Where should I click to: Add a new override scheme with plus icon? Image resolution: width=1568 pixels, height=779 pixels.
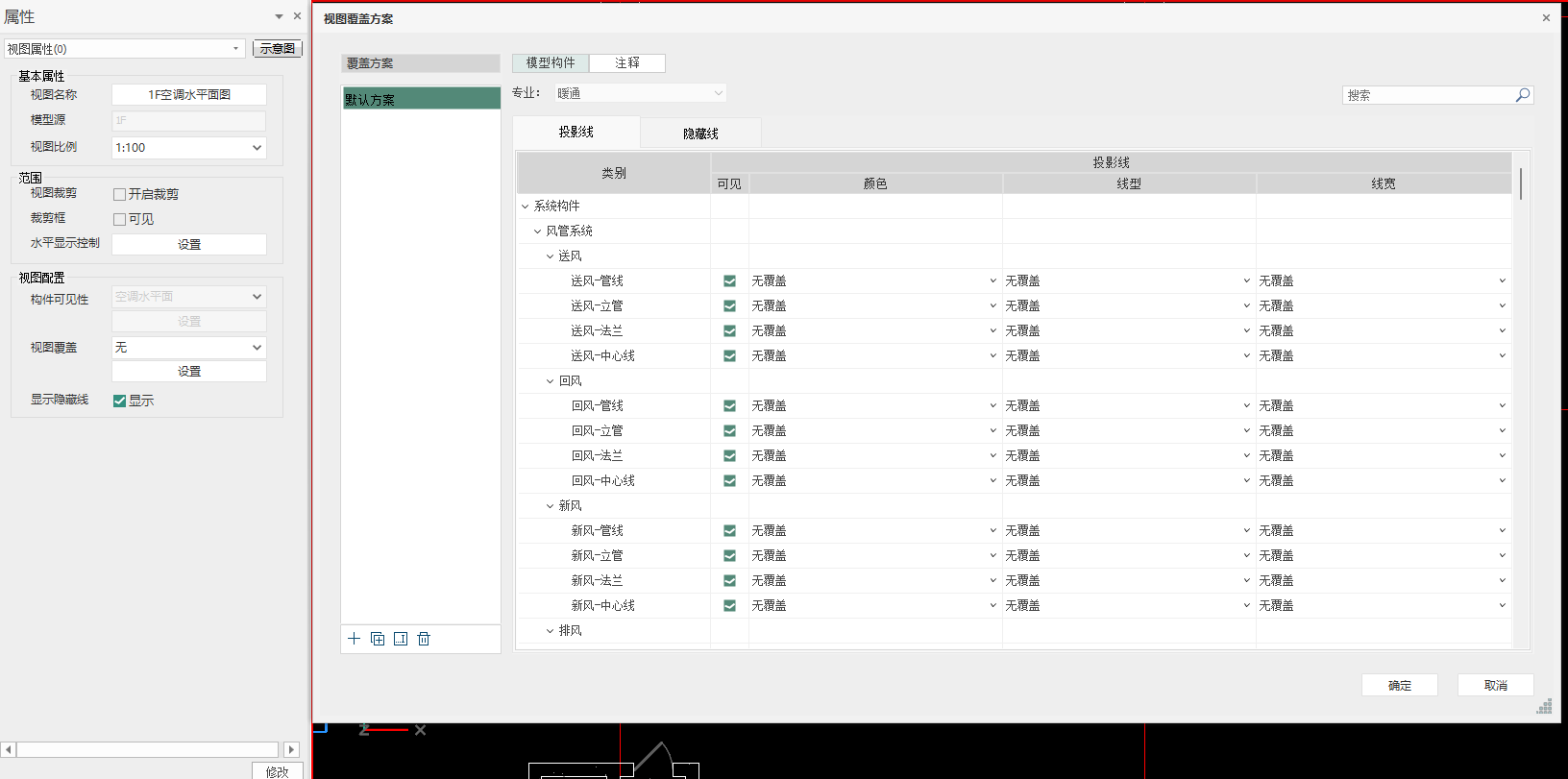click(x=354, y=639)
